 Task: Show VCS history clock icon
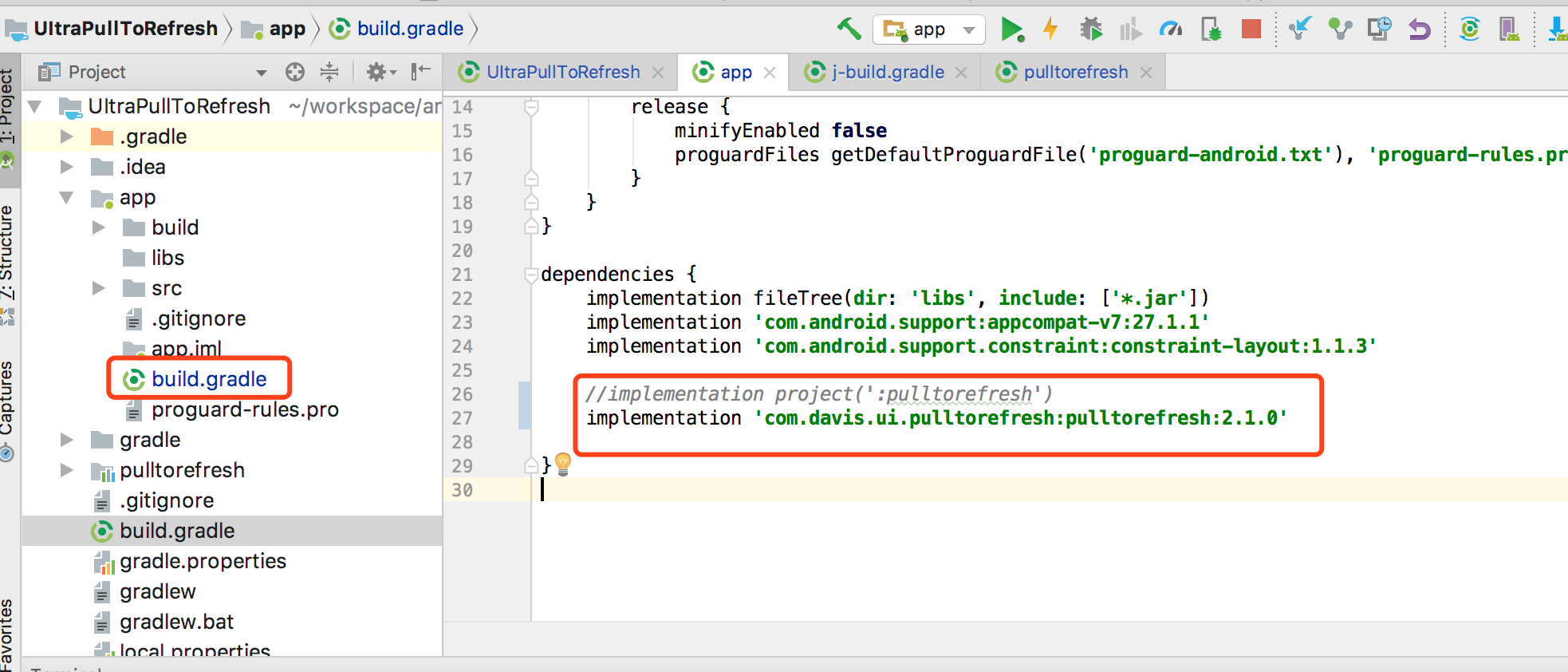pos(1380,30)
